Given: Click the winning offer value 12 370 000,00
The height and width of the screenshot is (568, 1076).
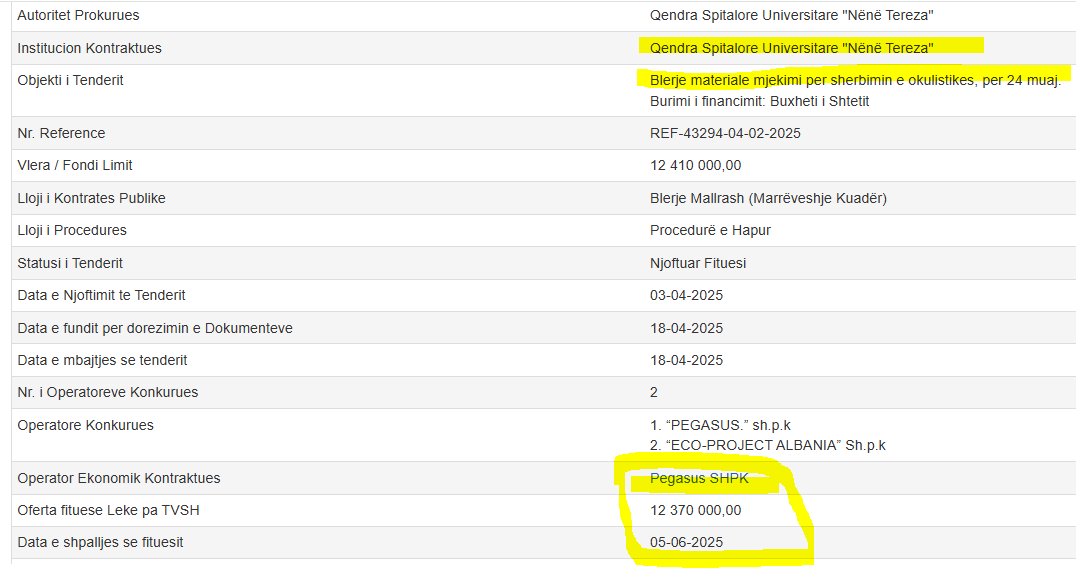Looking at the screenshot, I should tap(695, 510).
